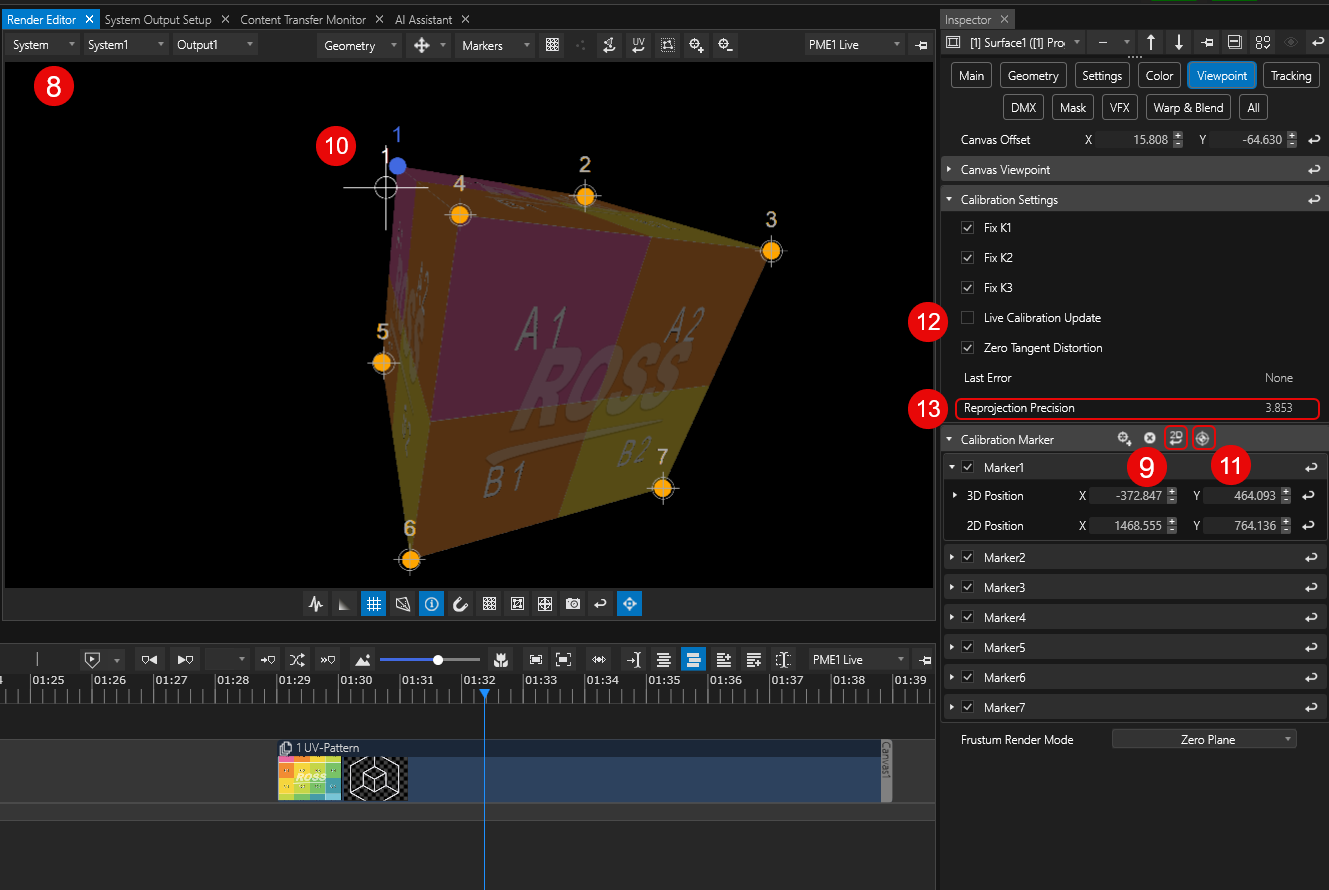This screenshot has height=890, width=1329.
Task: Open Frustum Render Mode Zero Plane dropdown
Action: pyautogui.click(x=1204, y=740)
